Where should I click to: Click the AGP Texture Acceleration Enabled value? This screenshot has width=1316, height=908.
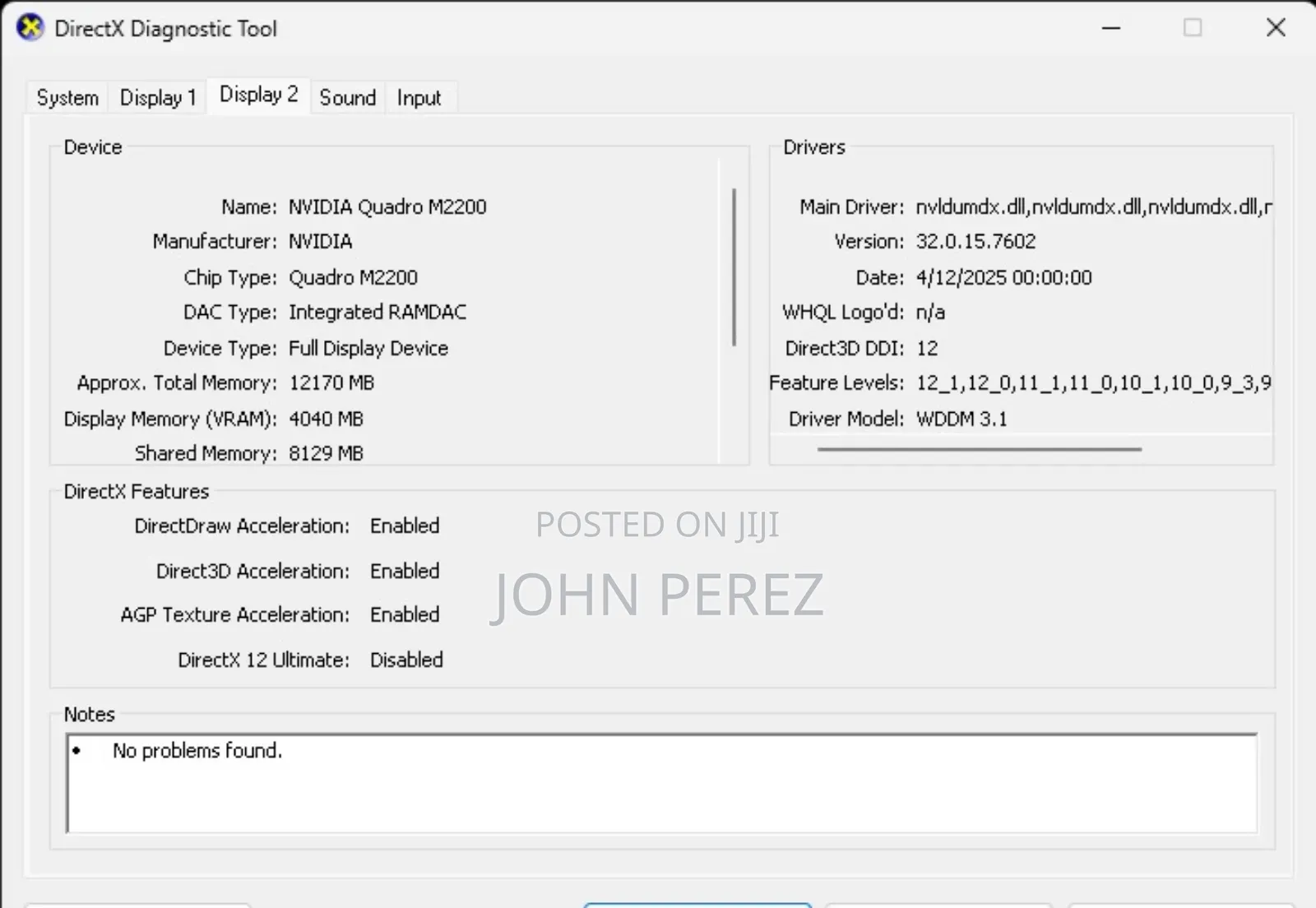[x=405, y=615]
